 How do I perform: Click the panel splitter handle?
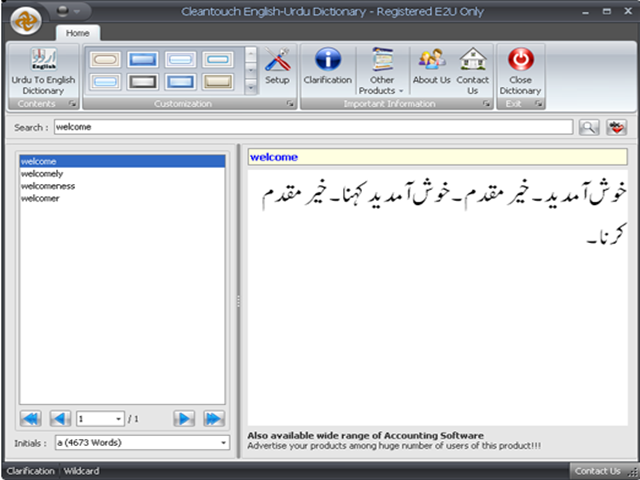pos(238,302)
